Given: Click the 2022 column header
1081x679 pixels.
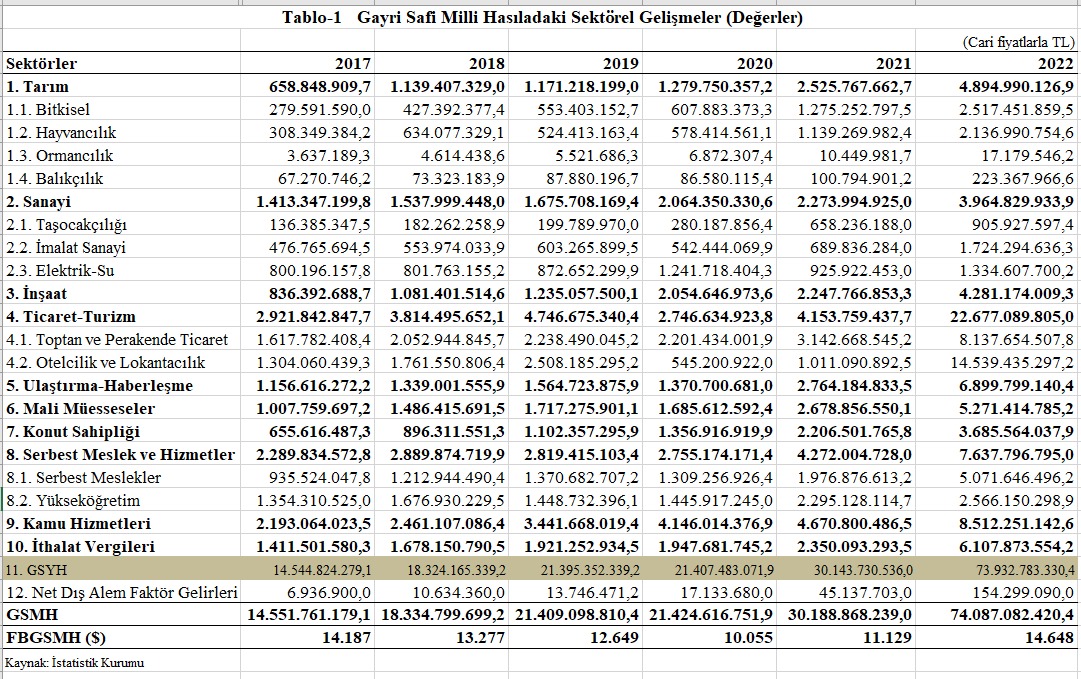Looking at the screenshot, I should tap(1056, 63).
